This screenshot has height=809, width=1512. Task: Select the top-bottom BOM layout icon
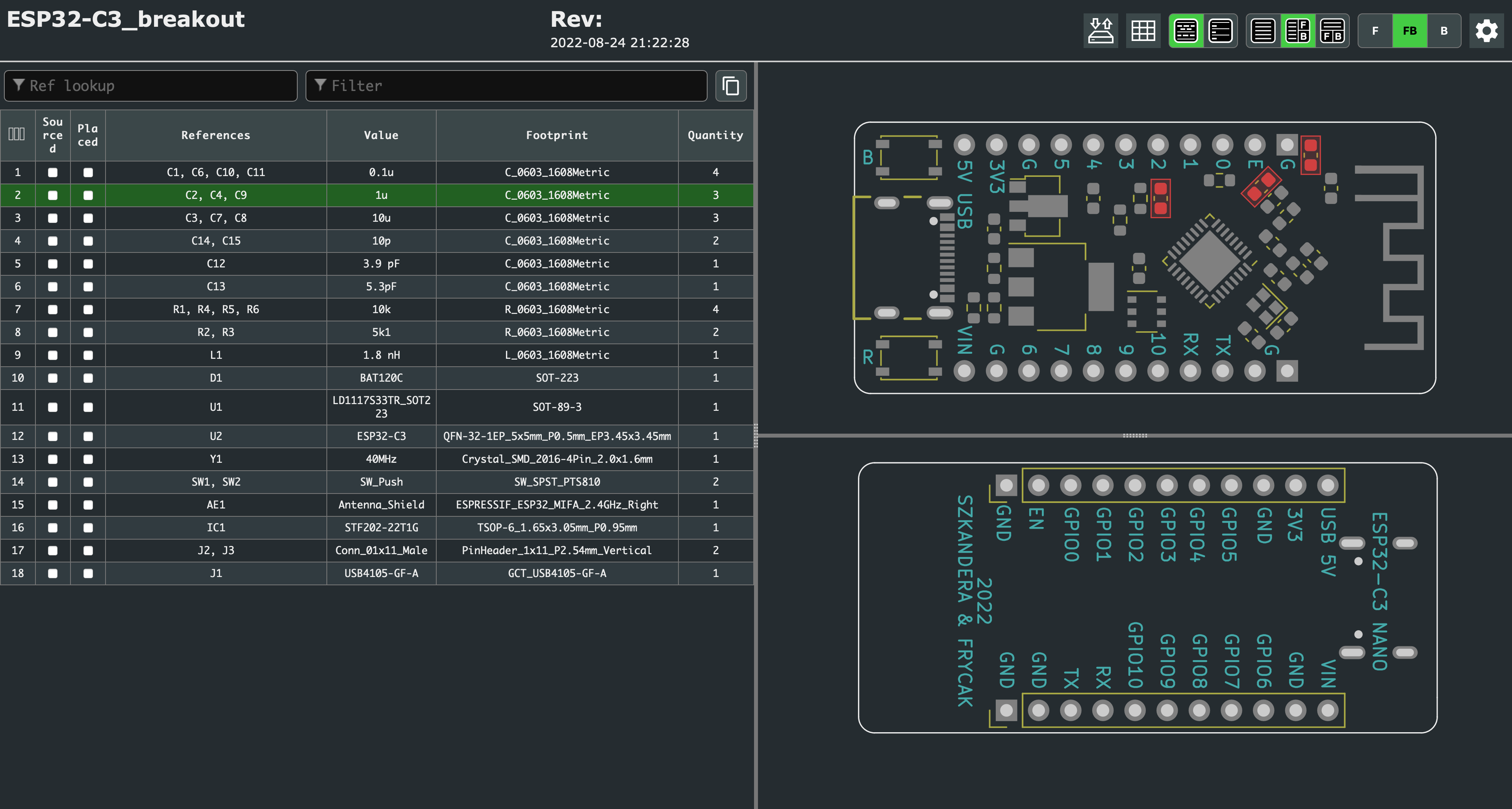click(x=1332, y=31)
